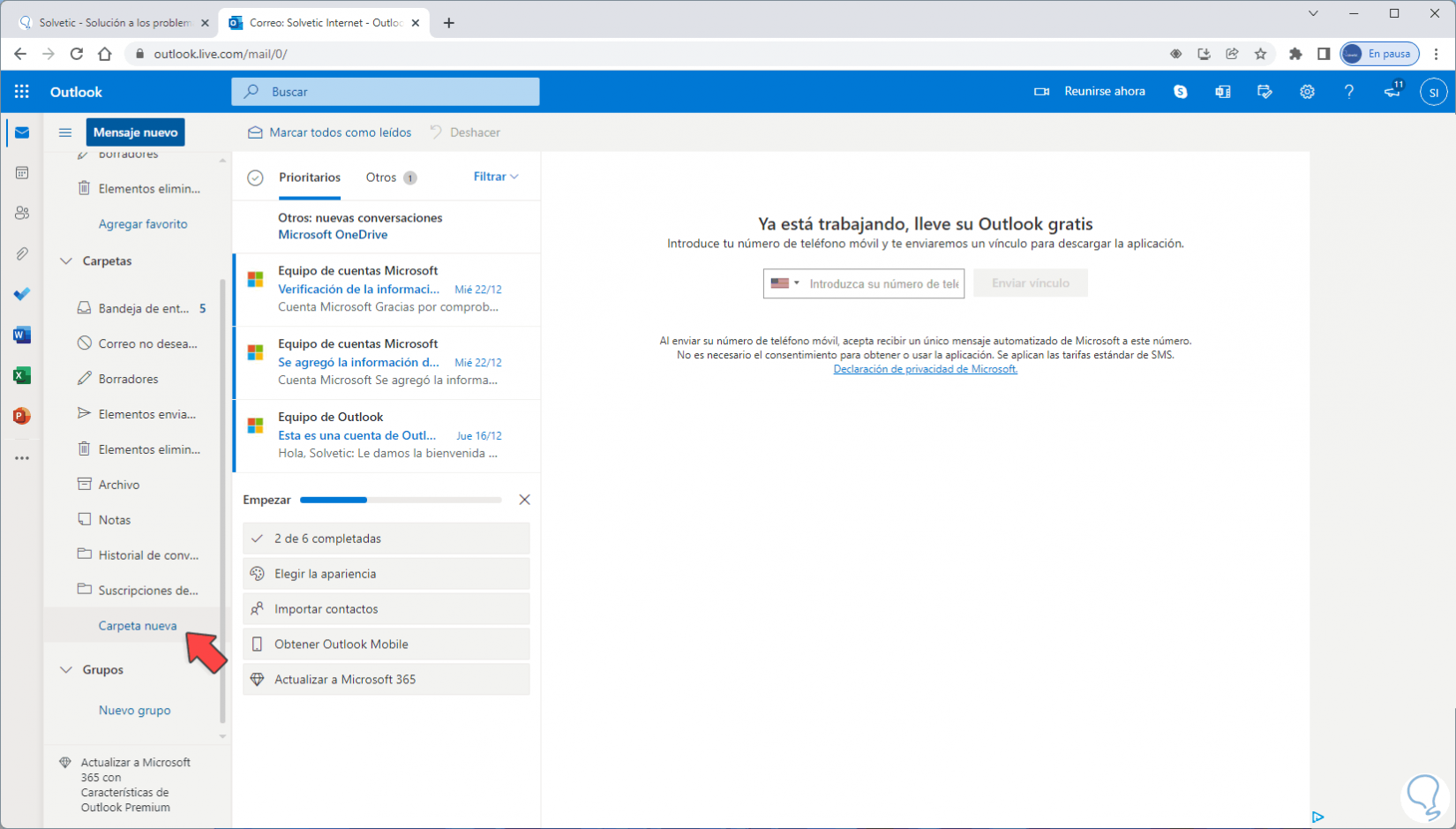Select the Correo Outlook browser tab
1456x829 pixels.
click(x=325, y=23)
